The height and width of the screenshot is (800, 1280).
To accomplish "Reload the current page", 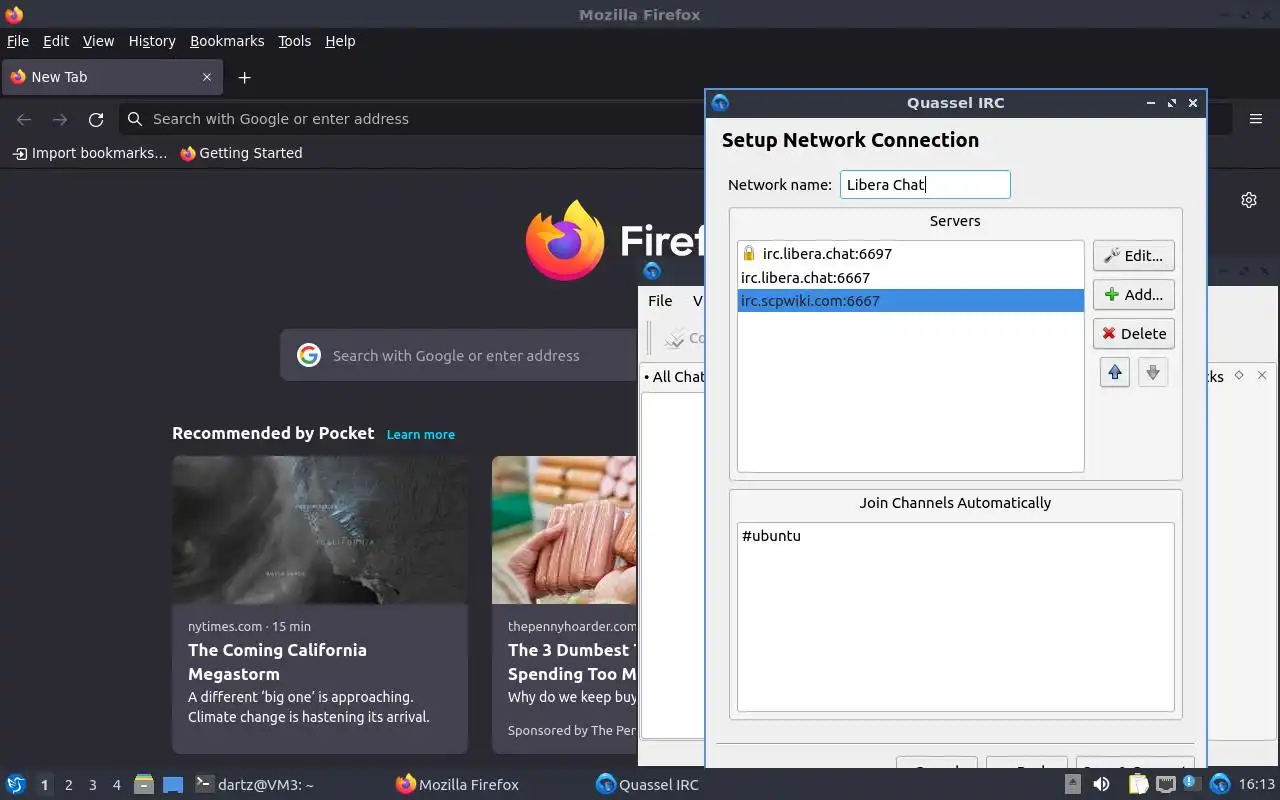I will click(96, 119).
